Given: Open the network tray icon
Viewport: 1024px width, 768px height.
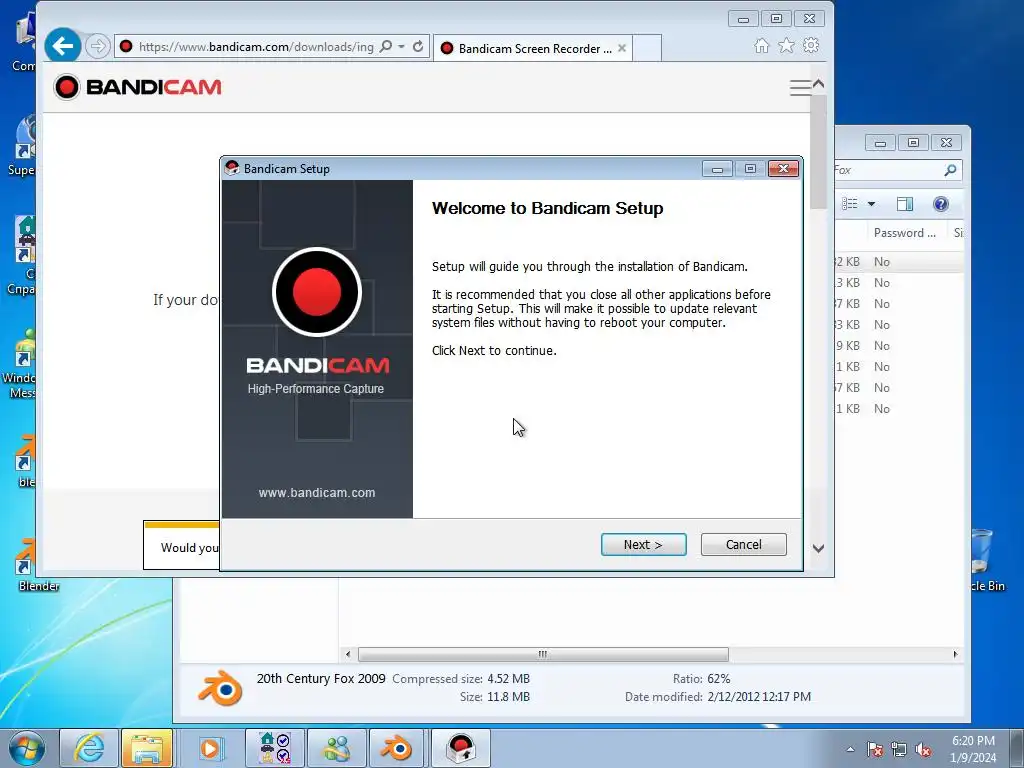Looking at the screenshot, I should [x=899, y=750].
